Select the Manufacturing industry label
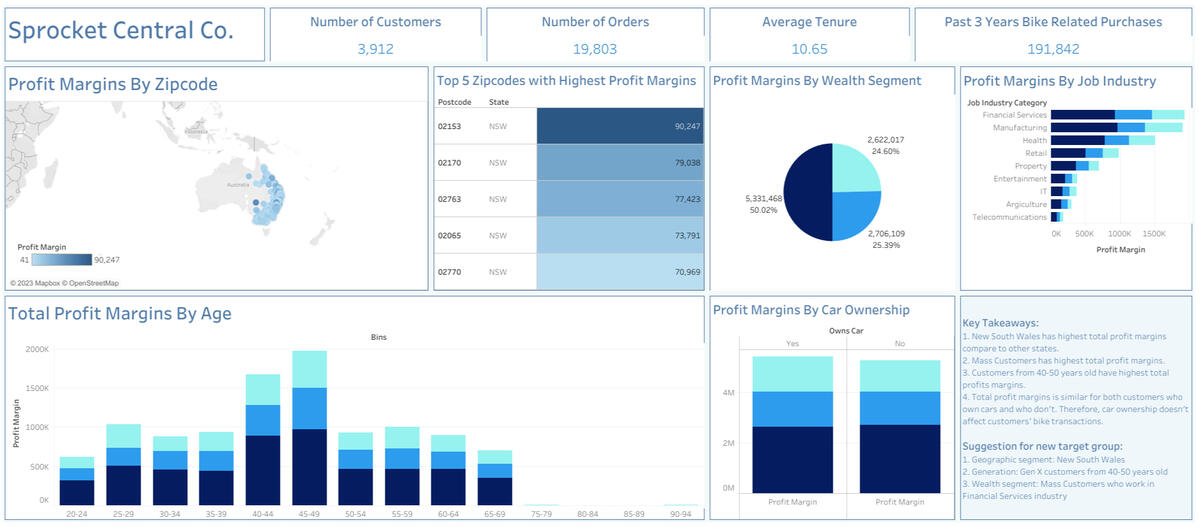The width and height of the screenshot is (1199, 527). [1019, 128]
